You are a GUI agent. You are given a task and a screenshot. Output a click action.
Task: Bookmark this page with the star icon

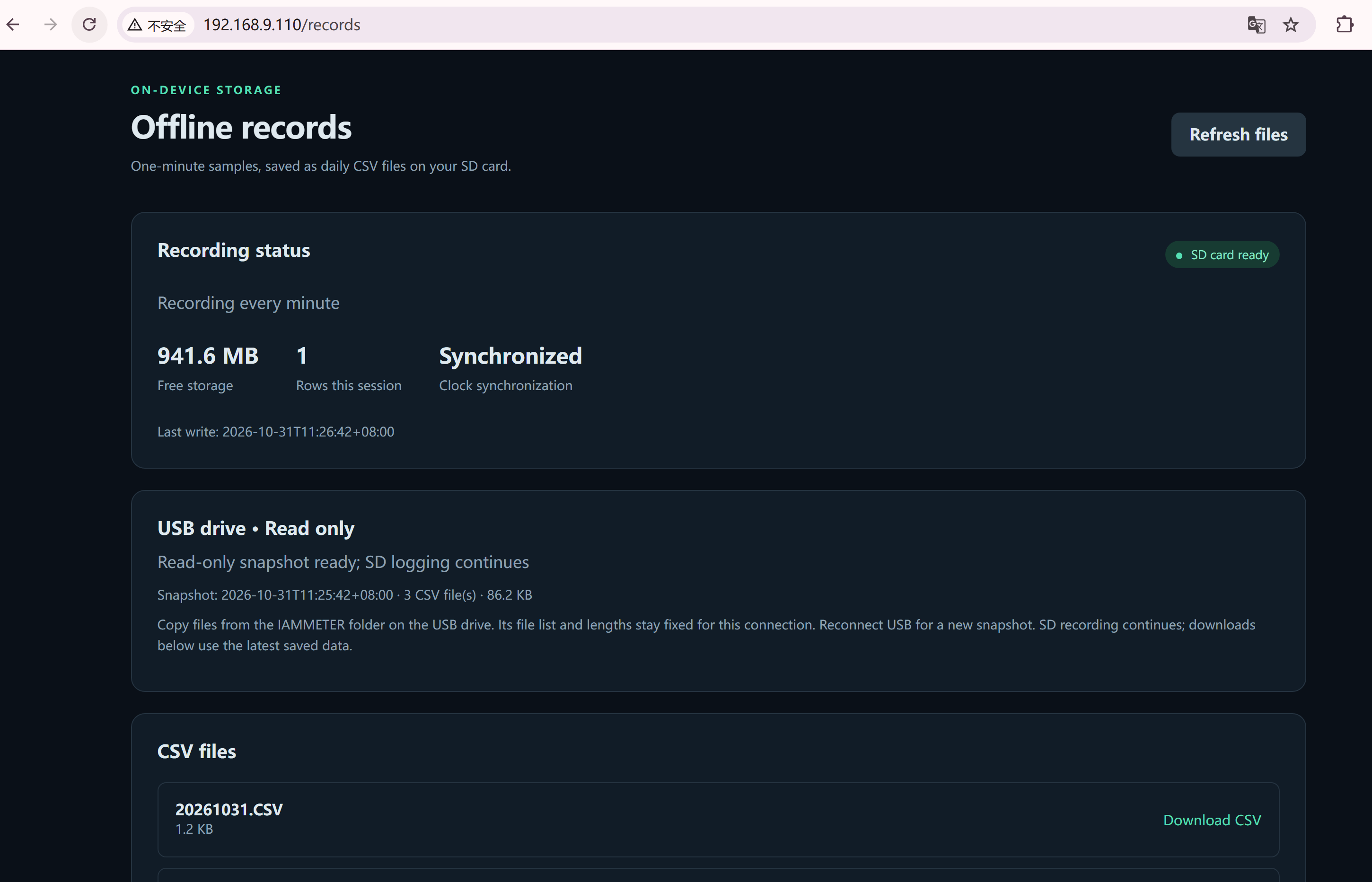tap(1290, 25)
